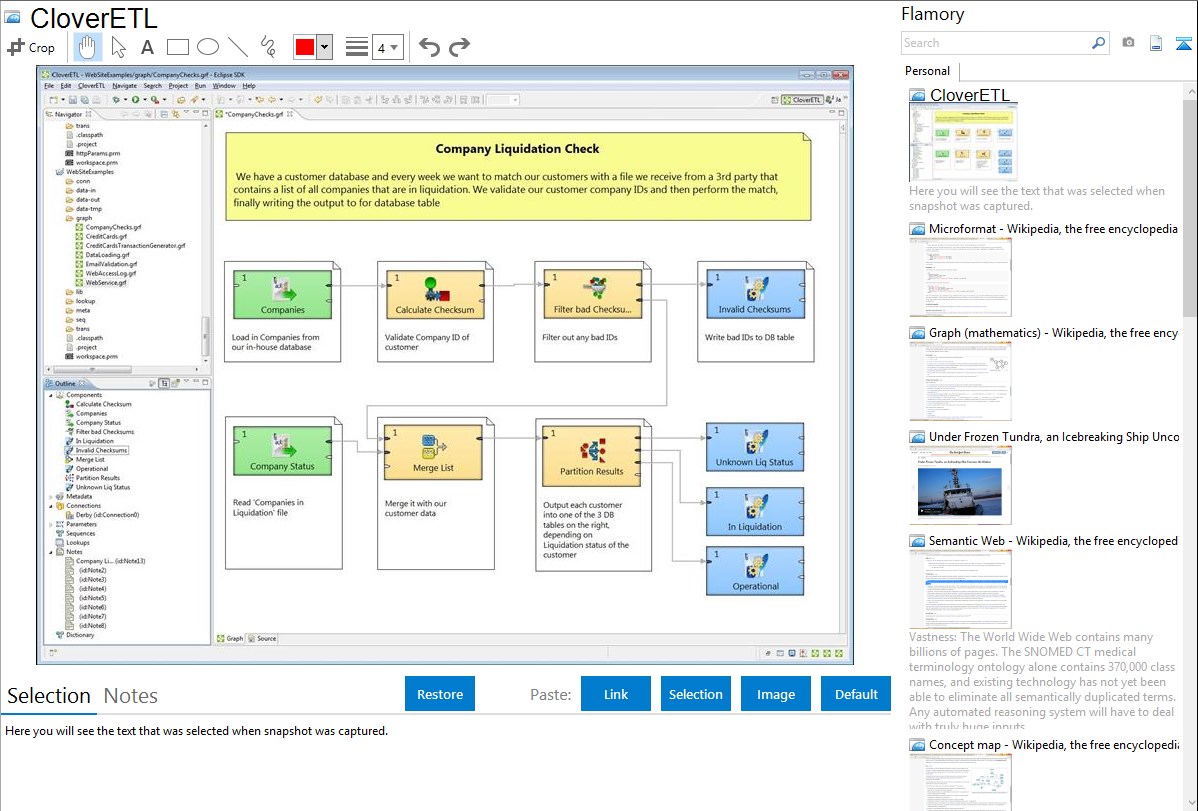Screen dimensions: 1198x811
Task: Select the rectangle drawing tool
Action: tap(177, 47)
